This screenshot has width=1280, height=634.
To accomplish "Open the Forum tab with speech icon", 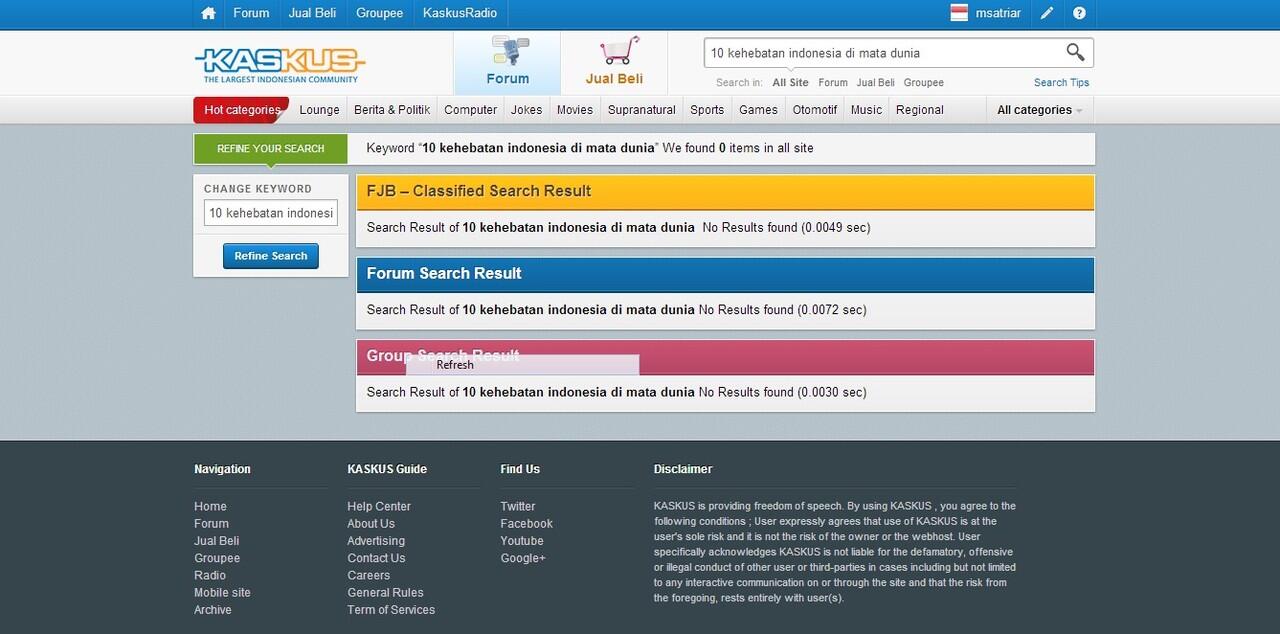I will point(508,63).
